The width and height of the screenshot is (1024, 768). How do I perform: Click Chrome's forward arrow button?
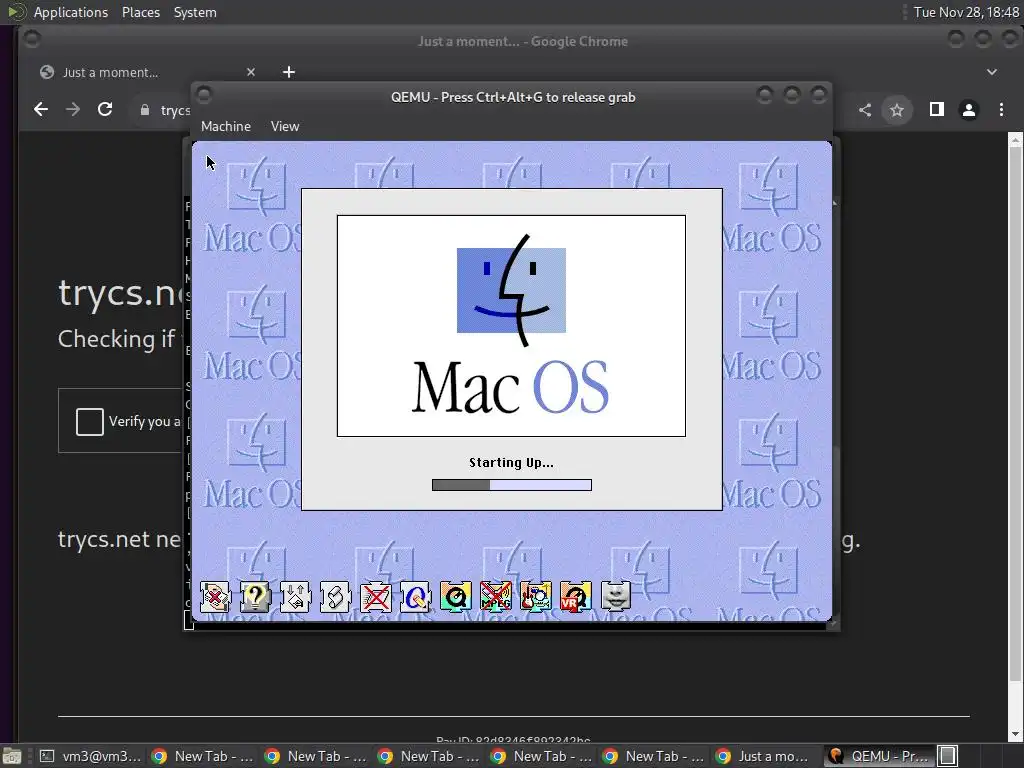point(73,110)
